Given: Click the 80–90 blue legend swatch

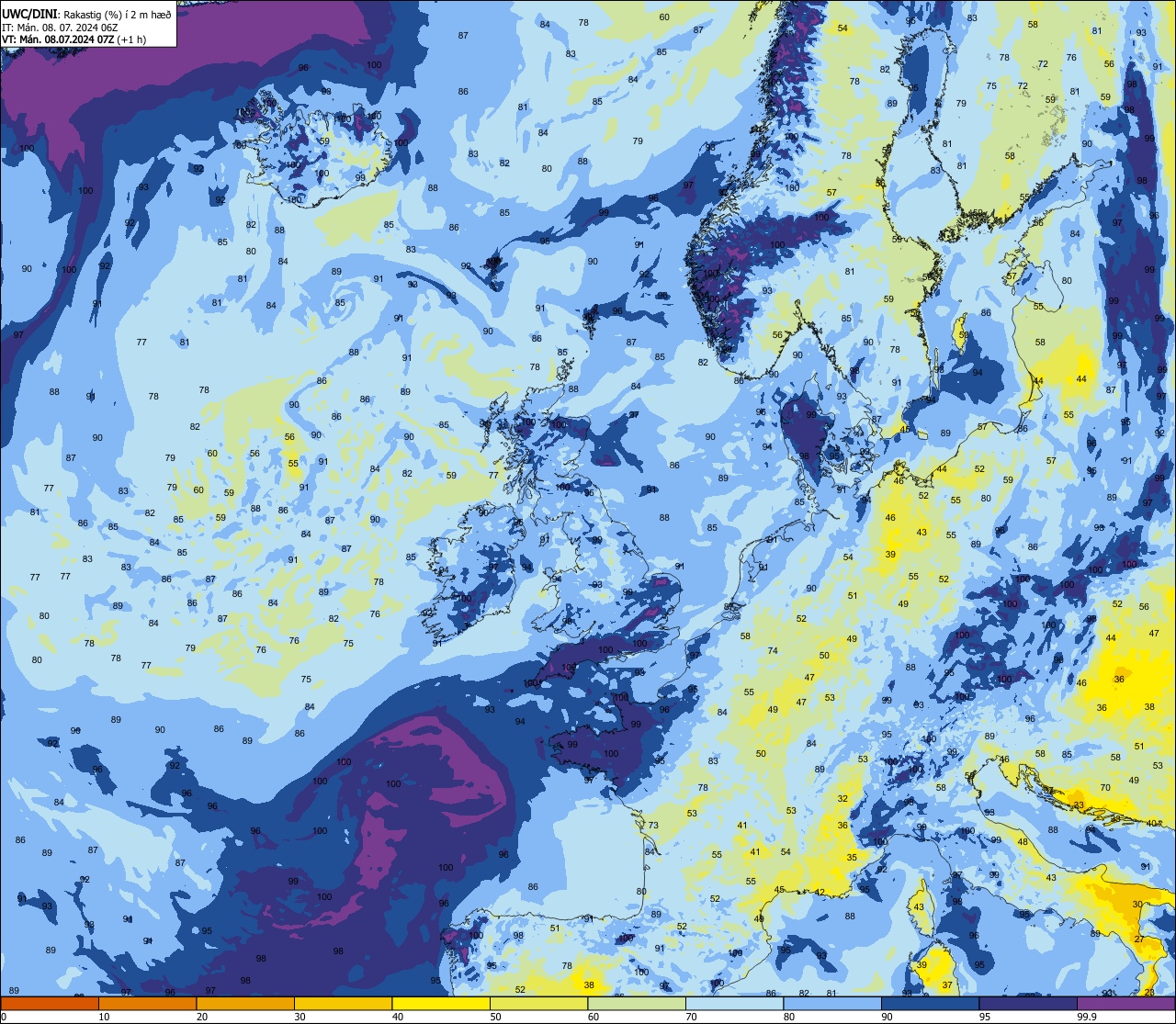Looking at the screenshot, I should tap(832, 1003).
